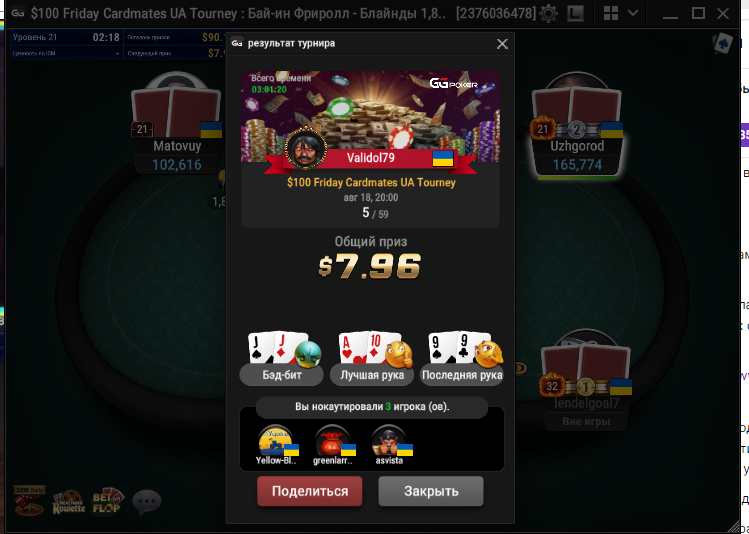Click knocked-out player asvista avatar
The image size is (749, 534).
pyautogui.click(x=389, y=441)
